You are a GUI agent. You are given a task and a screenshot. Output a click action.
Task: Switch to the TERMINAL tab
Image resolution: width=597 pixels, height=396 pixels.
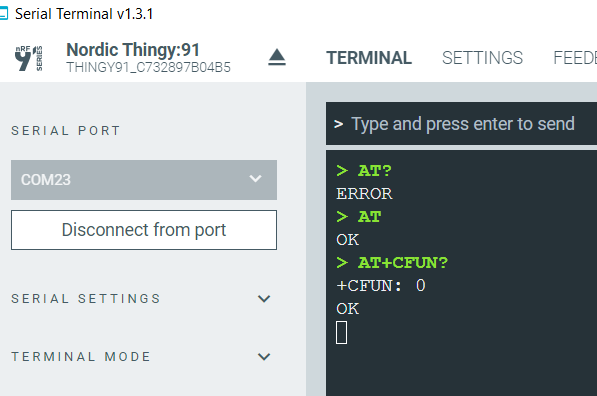[369, 58]
